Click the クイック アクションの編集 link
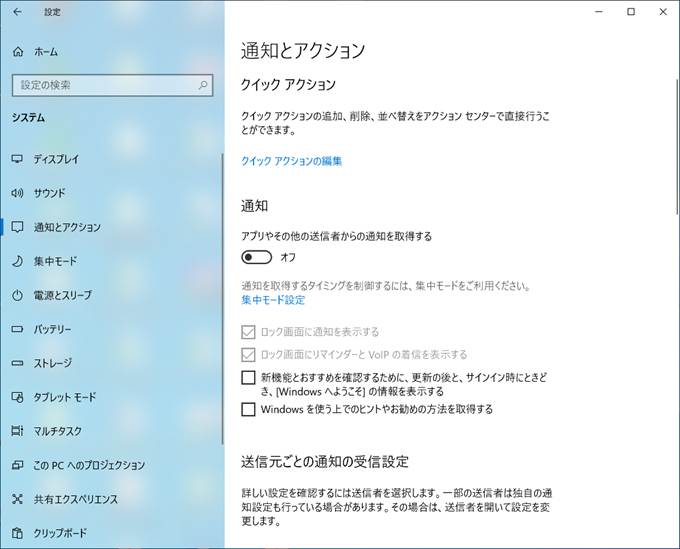Viewport: 680px width, 549px height. click(291, 161)
